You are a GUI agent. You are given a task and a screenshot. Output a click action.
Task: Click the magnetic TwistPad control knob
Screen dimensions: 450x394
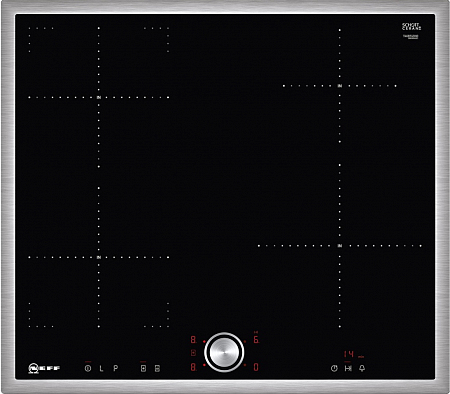click(224, 352)
